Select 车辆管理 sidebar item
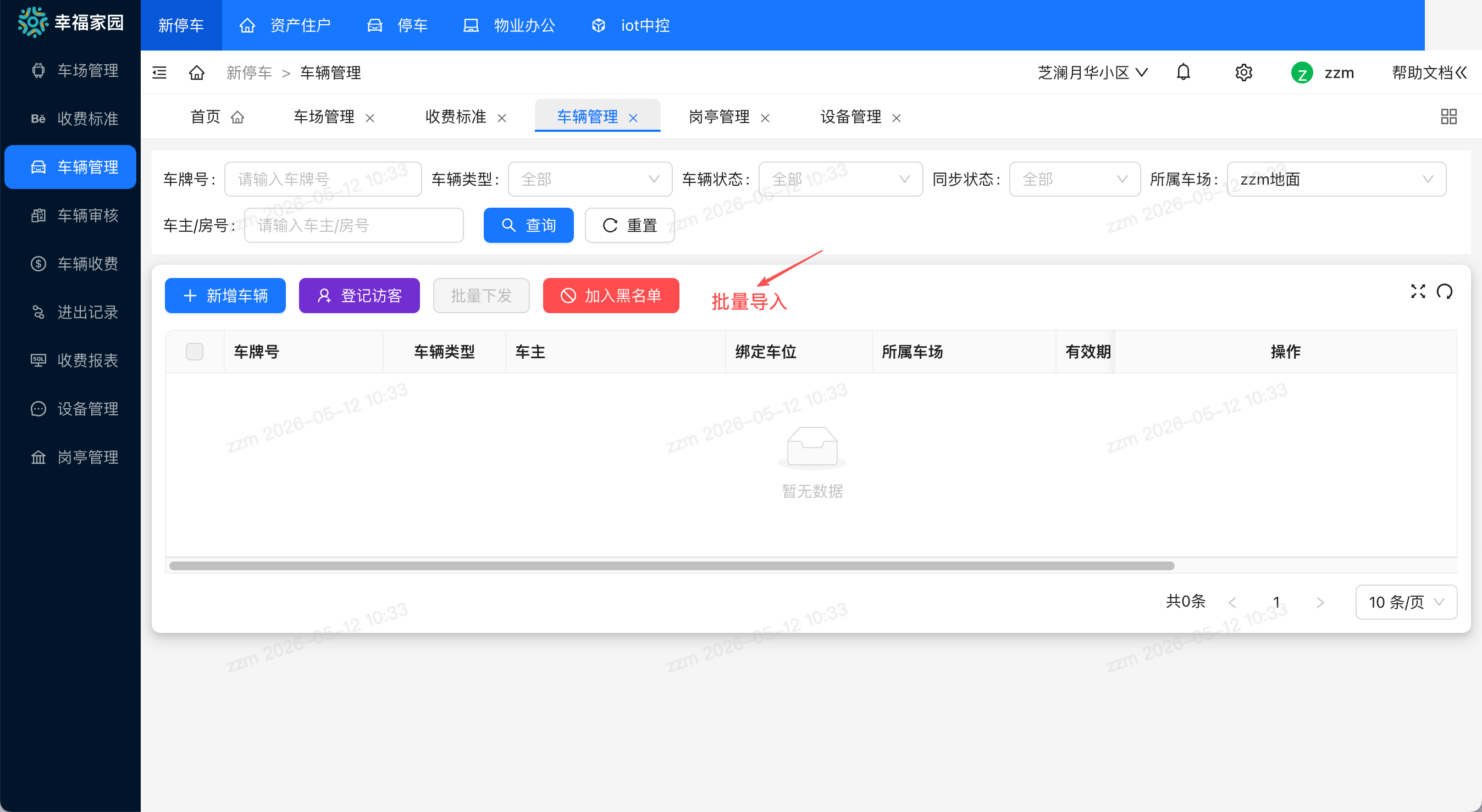Viewport: 1482px width, 812px height. coord(70,167)
